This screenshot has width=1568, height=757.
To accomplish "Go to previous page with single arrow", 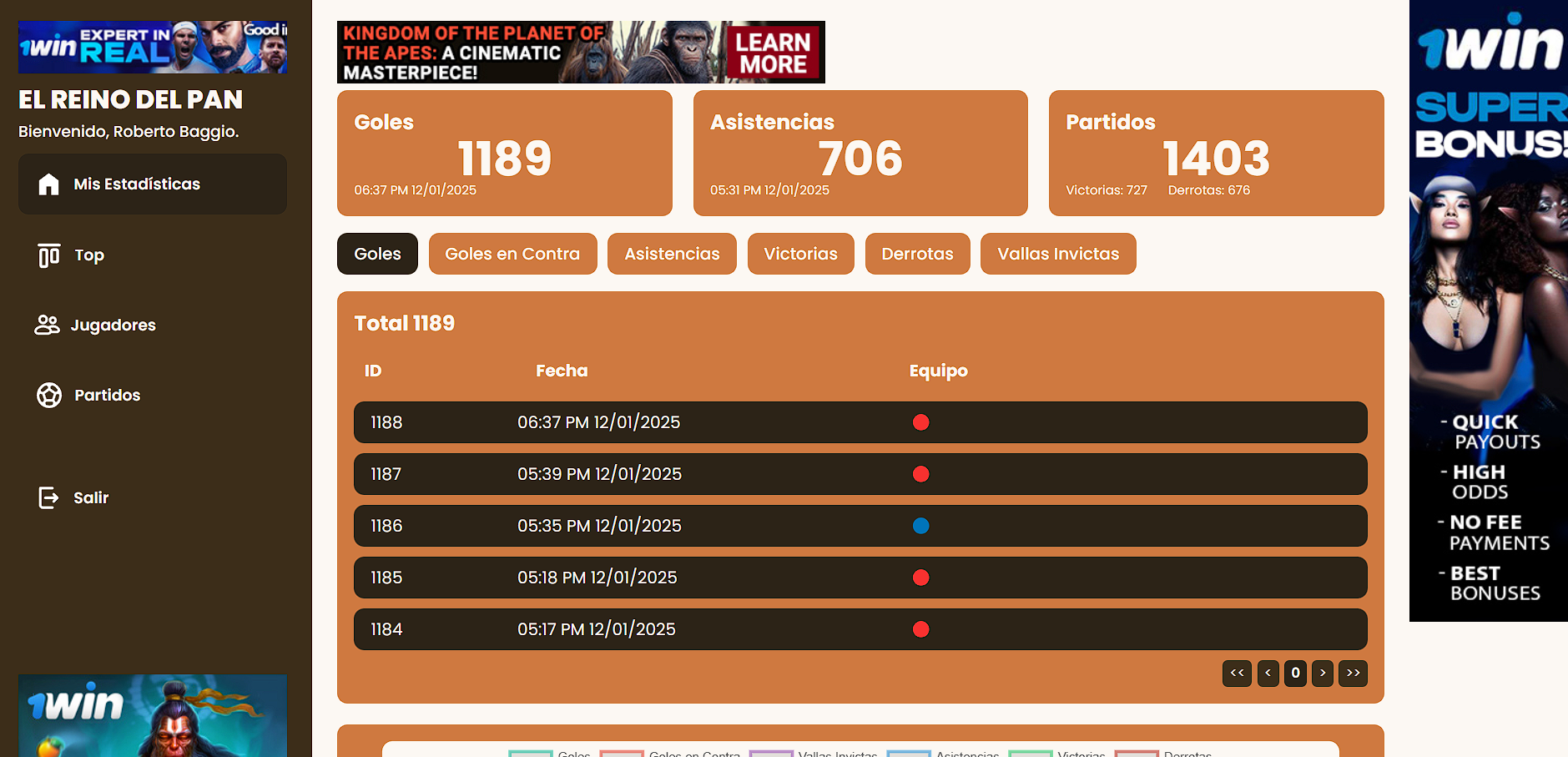I will (x=1268, y=674).
